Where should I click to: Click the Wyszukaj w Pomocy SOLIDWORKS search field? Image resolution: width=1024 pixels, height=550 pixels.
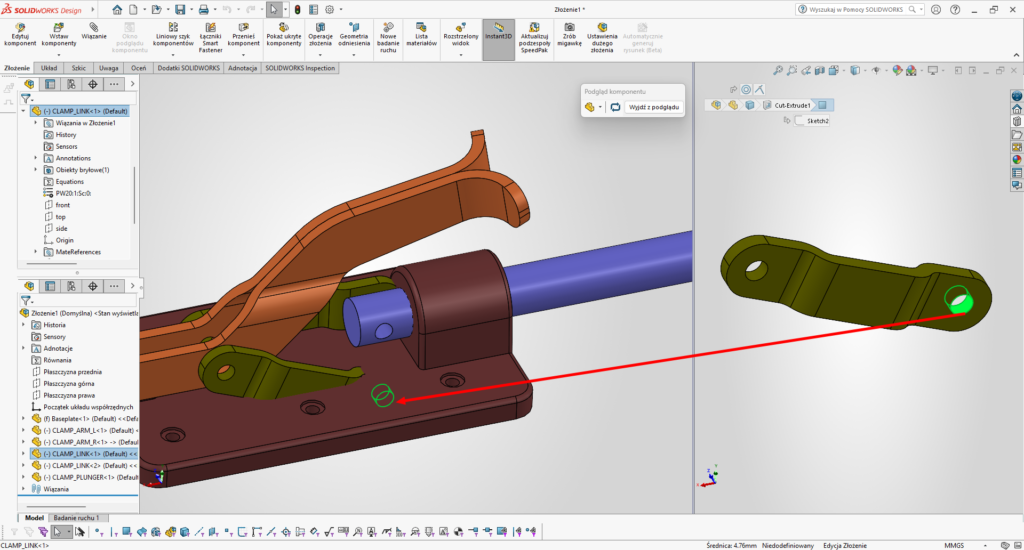[x=857, y=10]
